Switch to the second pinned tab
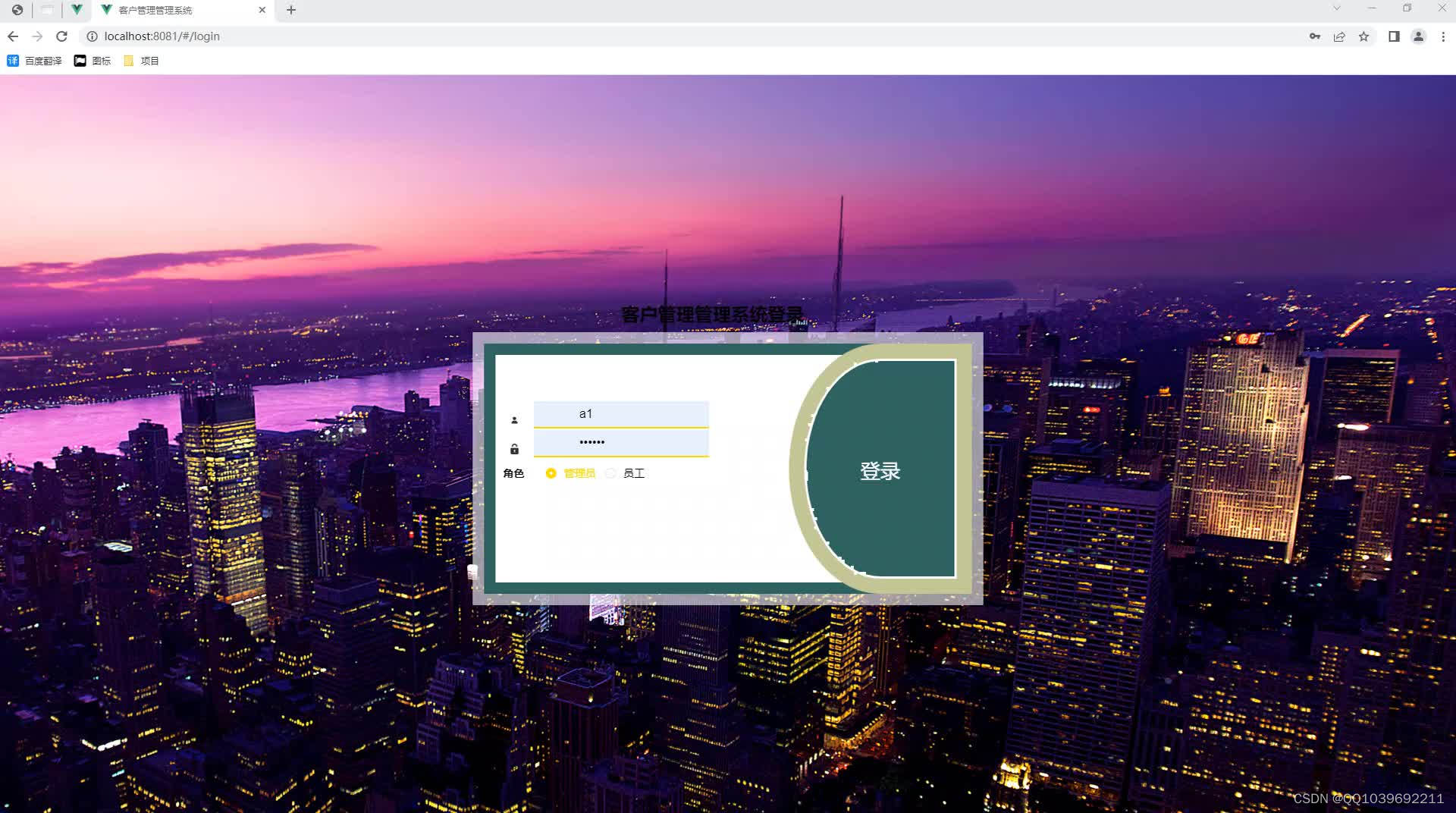The height and width of the screenshot is (813, 1456). coord(47,10)
